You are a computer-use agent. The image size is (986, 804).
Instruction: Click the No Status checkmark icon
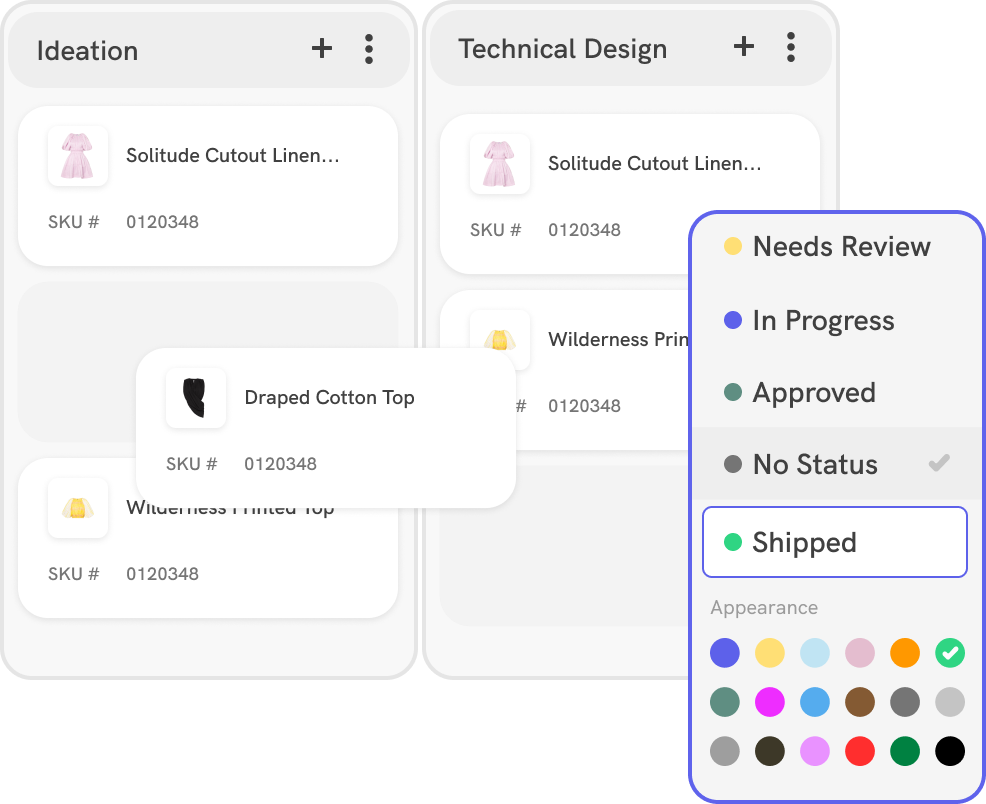pyautogui.click(x=939, y=463)
